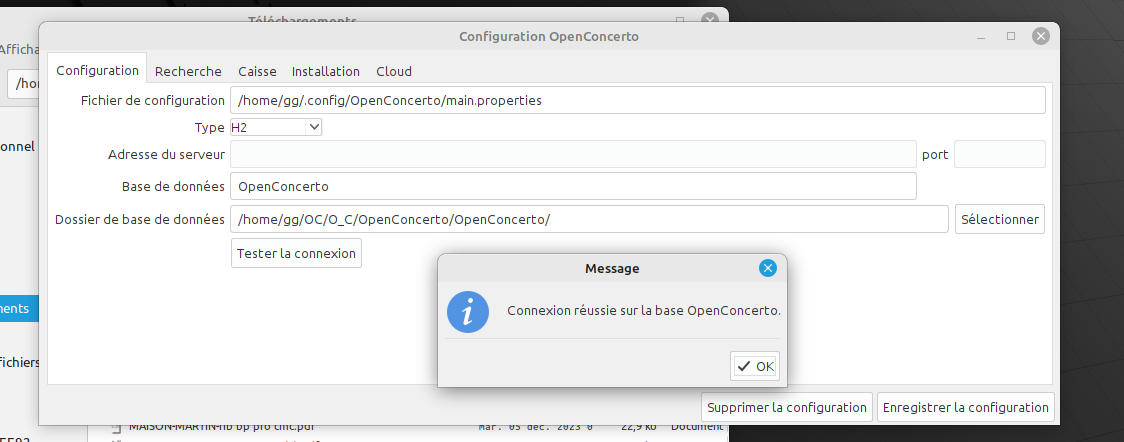Viewport: 1124px width, 442px height.
Task: Select the Installation tab
Action: pyautogui.click(x=325, y=71)
